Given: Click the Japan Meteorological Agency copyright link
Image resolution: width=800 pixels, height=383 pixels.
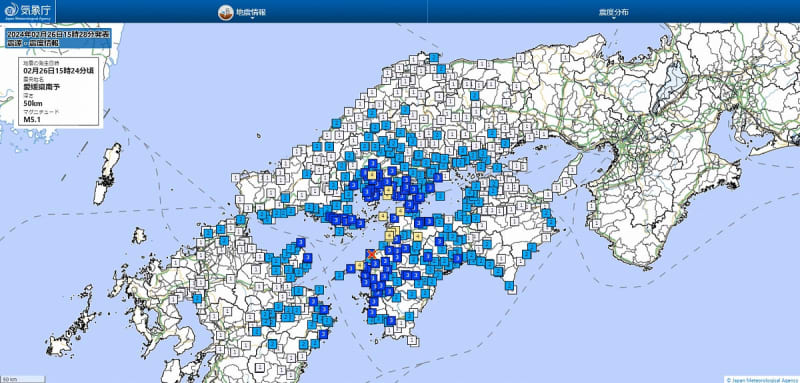Looking at the screenshot, I should pos(762,379).
